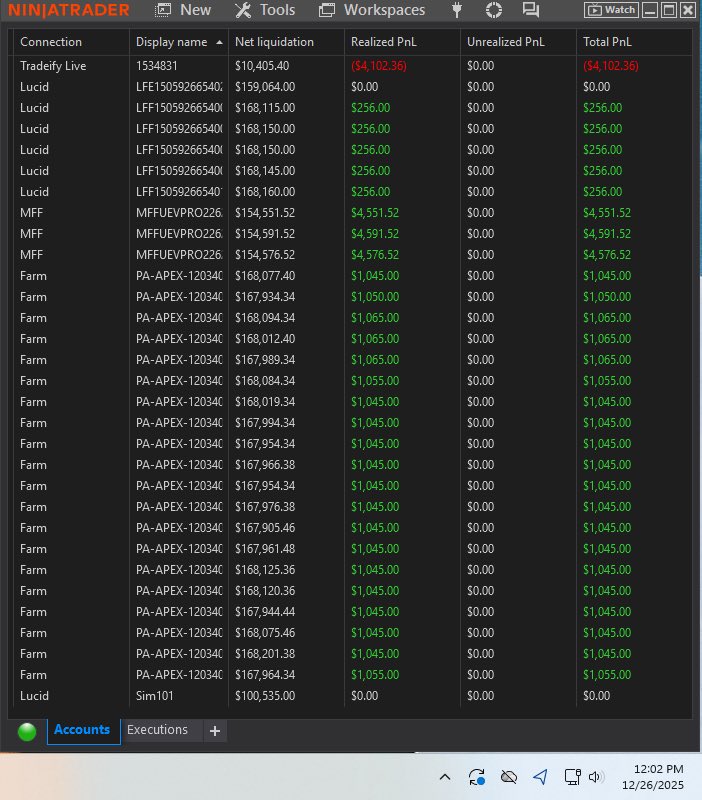Image resolution: width=702 pixels, height=800 pixels.
Task: Sort by Unrealized PnL column
Action: pos(506,42)
